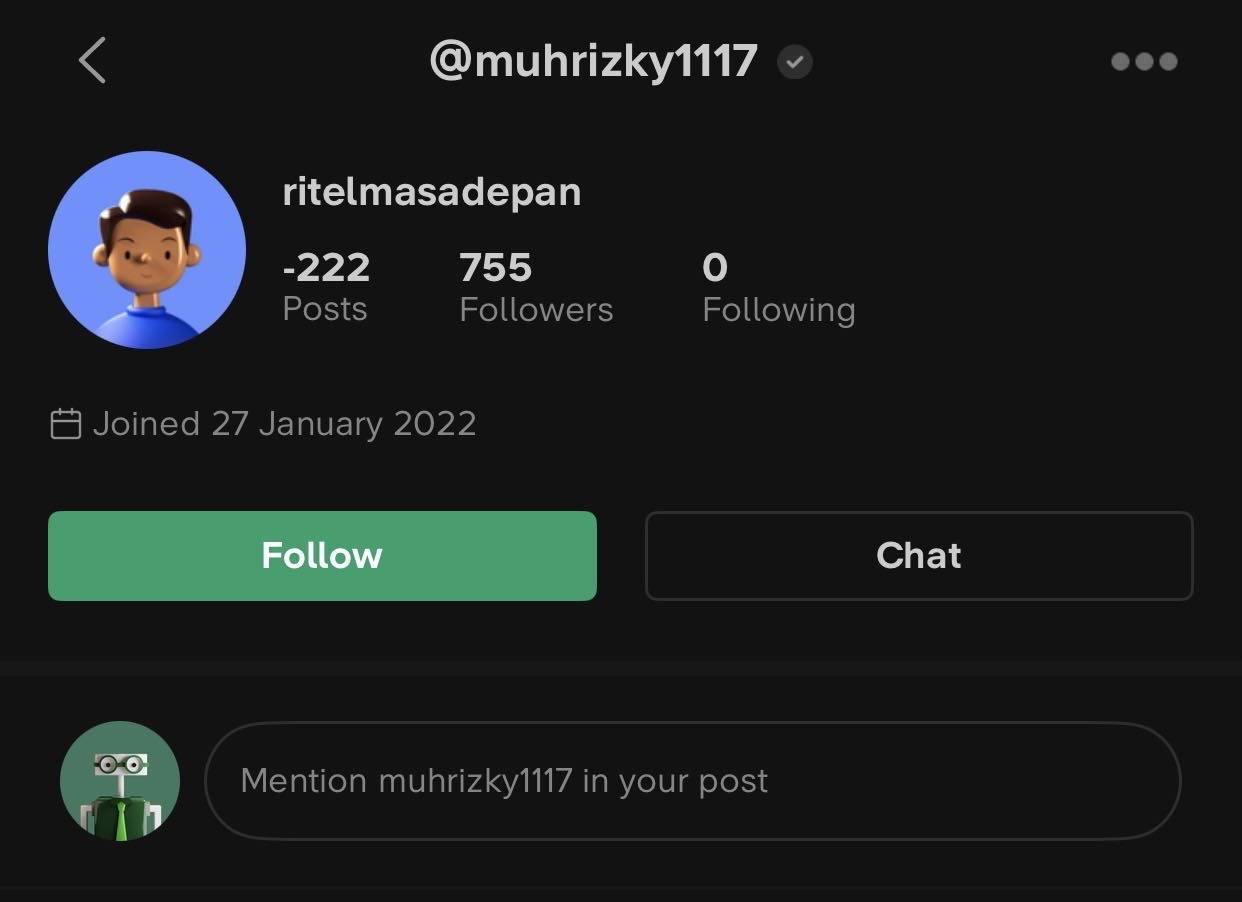
Task: Click the year 2022 in the join date
Action: point(435,424)
